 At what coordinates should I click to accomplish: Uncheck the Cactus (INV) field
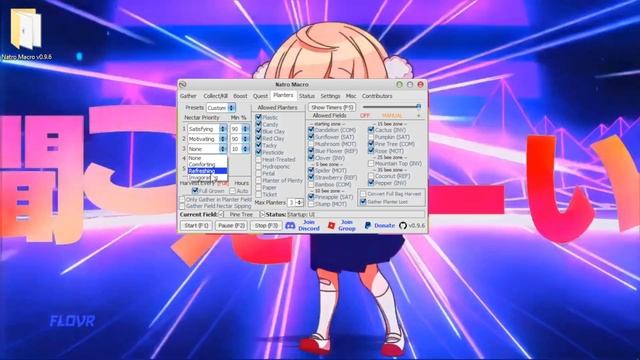(x=371, y=130)
